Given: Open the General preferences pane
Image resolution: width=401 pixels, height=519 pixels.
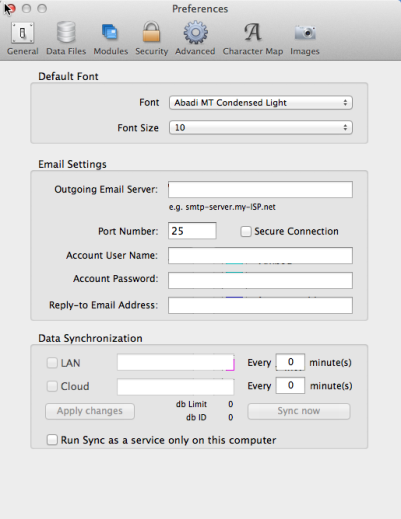Looking at the screenshot, I should pyautogui.click(x=22, y=38).
